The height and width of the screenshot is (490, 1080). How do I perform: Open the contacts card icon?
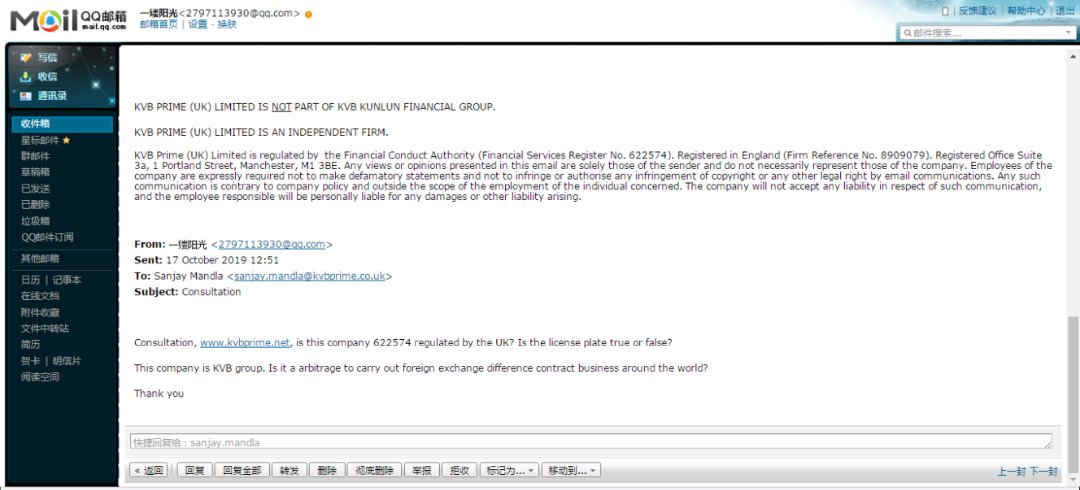[x=26, y=96]
